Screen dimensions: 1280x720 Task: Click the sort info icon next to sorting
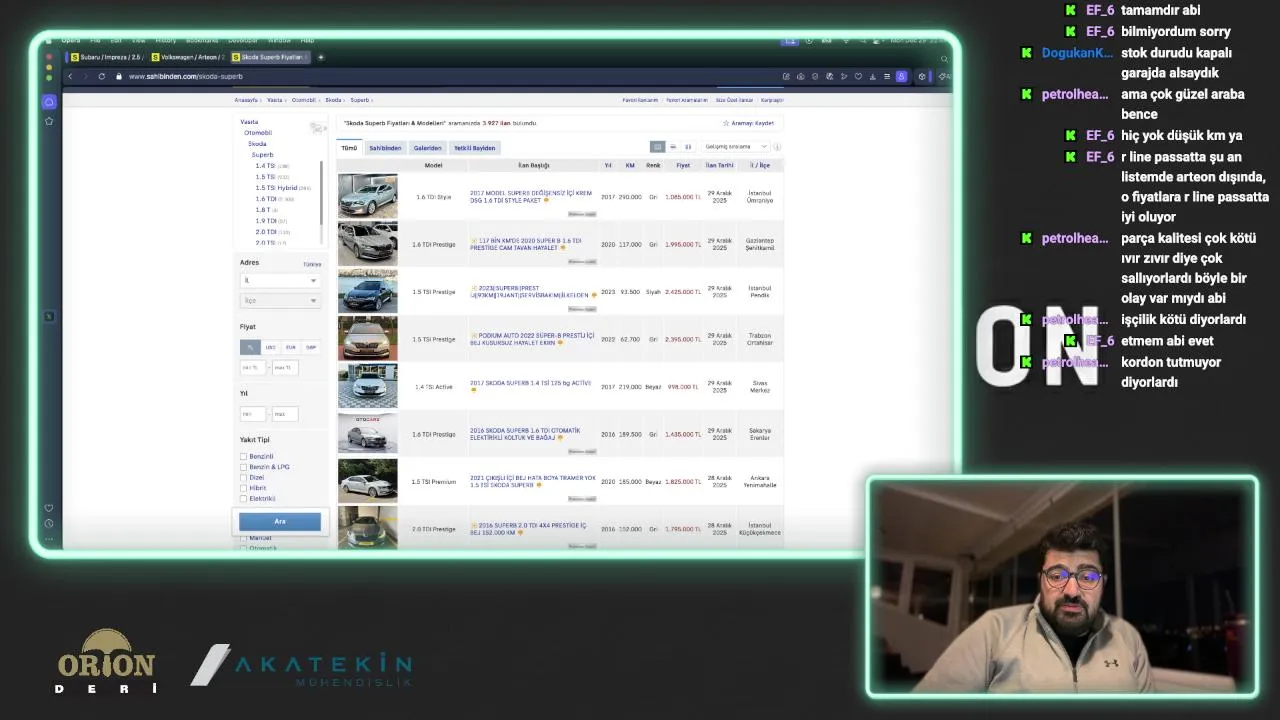tap(777, 147)
